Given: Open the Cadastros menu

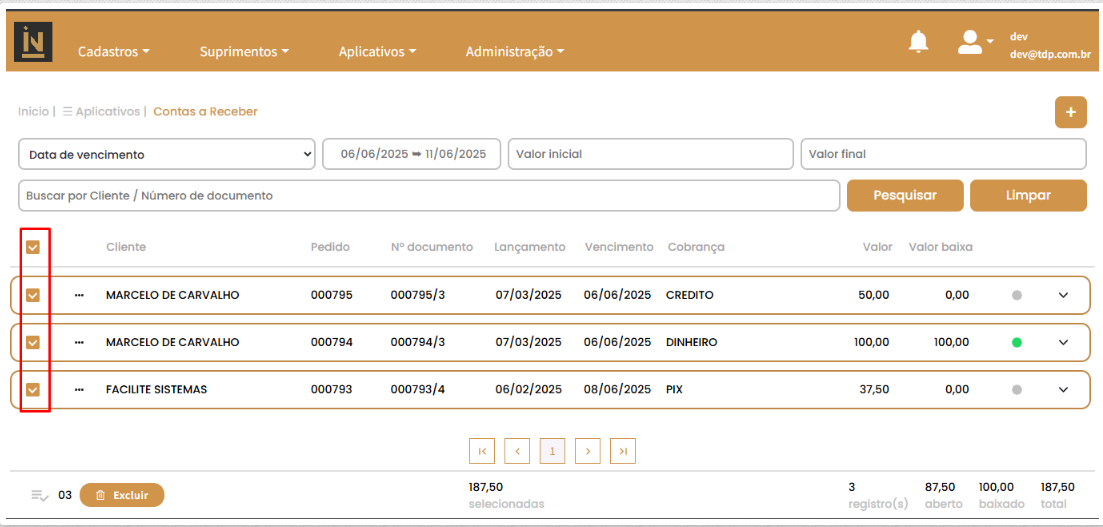Looking at the screenshot, I should click(x=113, y=52).
